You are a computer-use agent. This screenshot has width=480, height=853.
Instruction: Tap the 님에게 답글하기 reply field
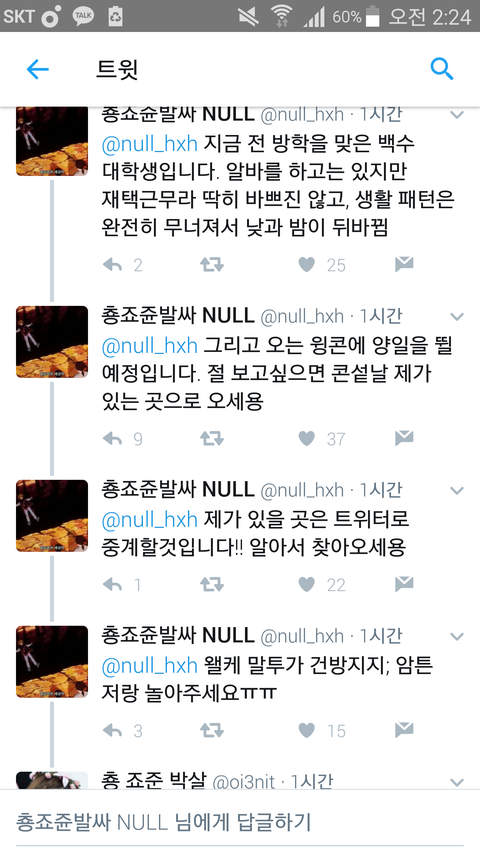[x=240, y=821]
